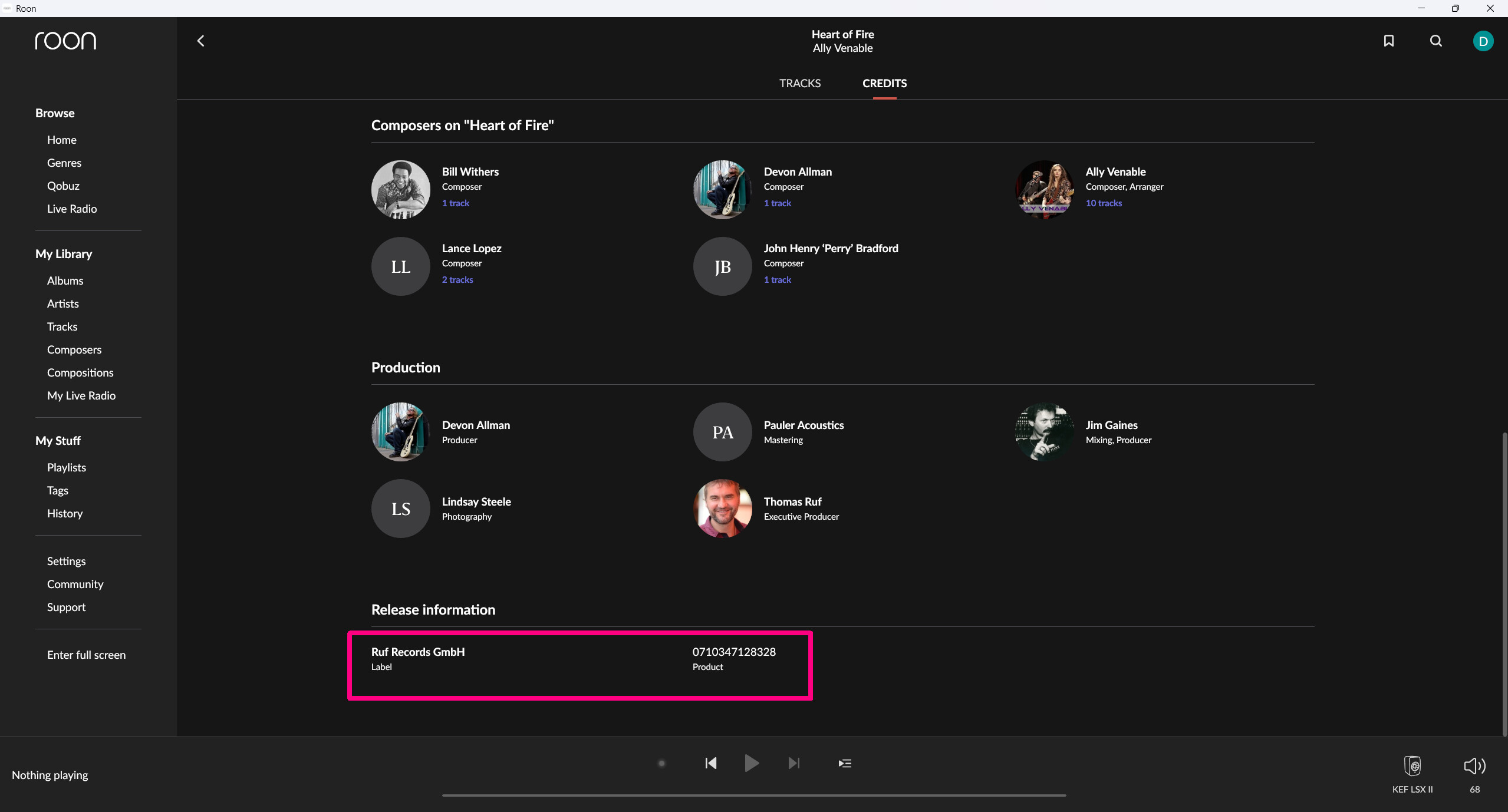Open Settings from the sidebar

point(66,561)
